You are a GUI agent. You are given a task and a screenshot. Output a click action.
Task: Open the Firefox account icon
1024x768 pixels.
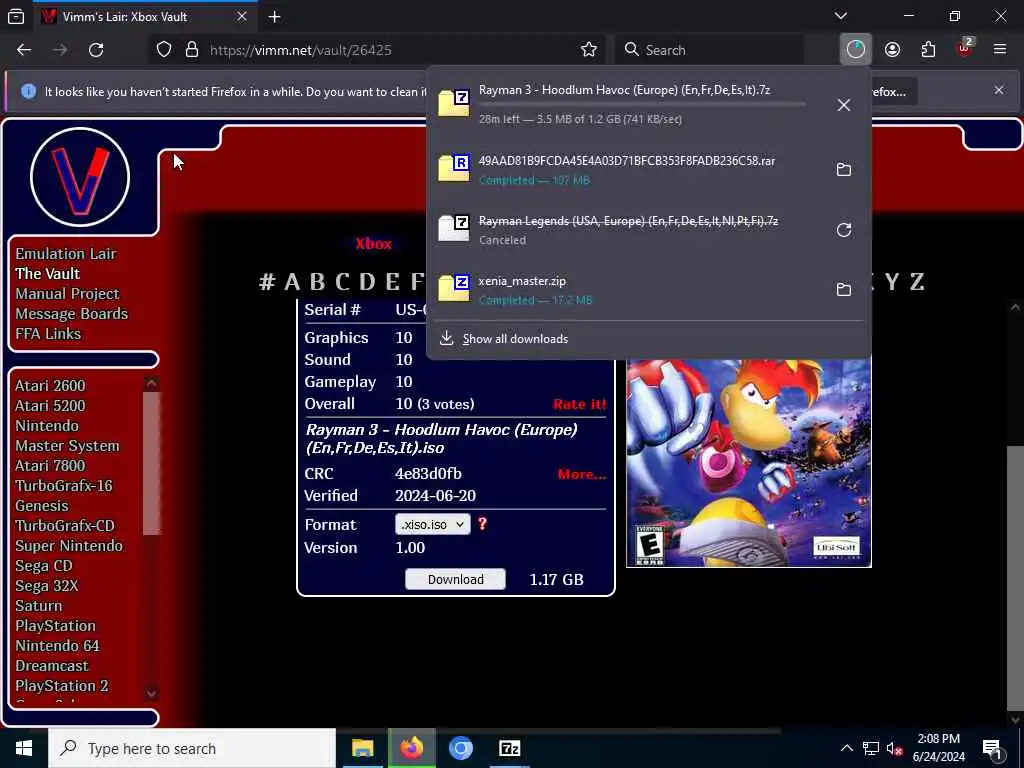892,50
